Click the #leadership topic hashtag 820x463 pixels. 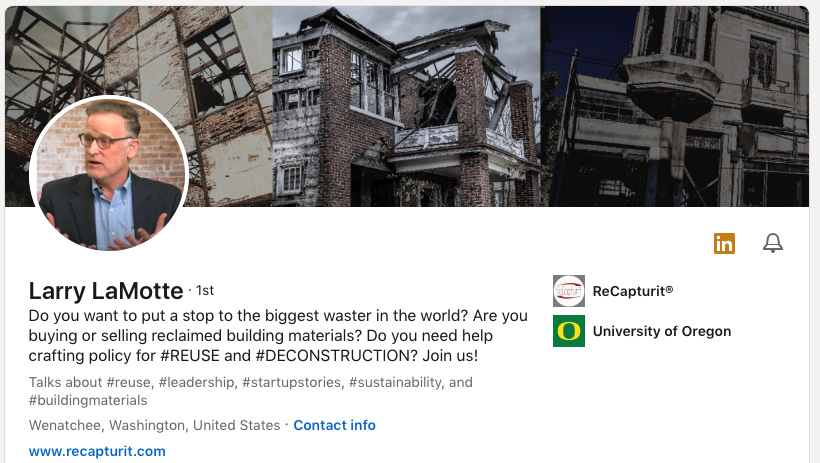coord(197,382)
